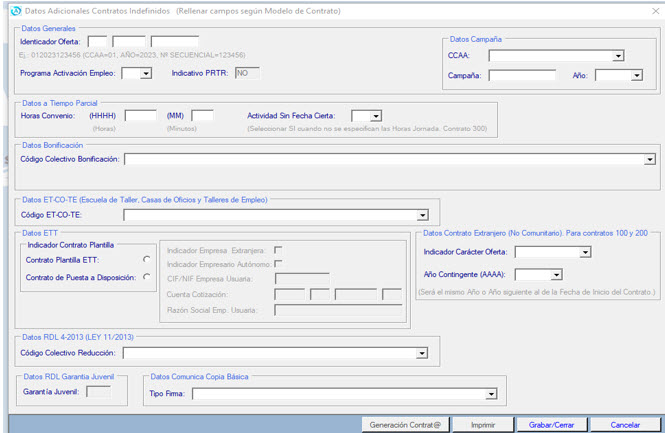Select Contrato Plantilla ETT radio button

click(x=147, y=260)
